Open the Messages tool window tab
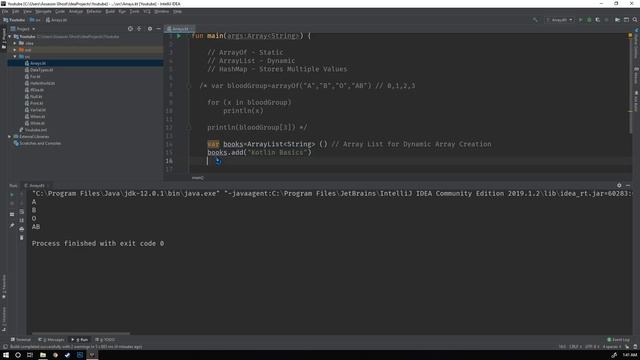Image resolution: width=640 pixels, height=360 pixels. [52, 340]
